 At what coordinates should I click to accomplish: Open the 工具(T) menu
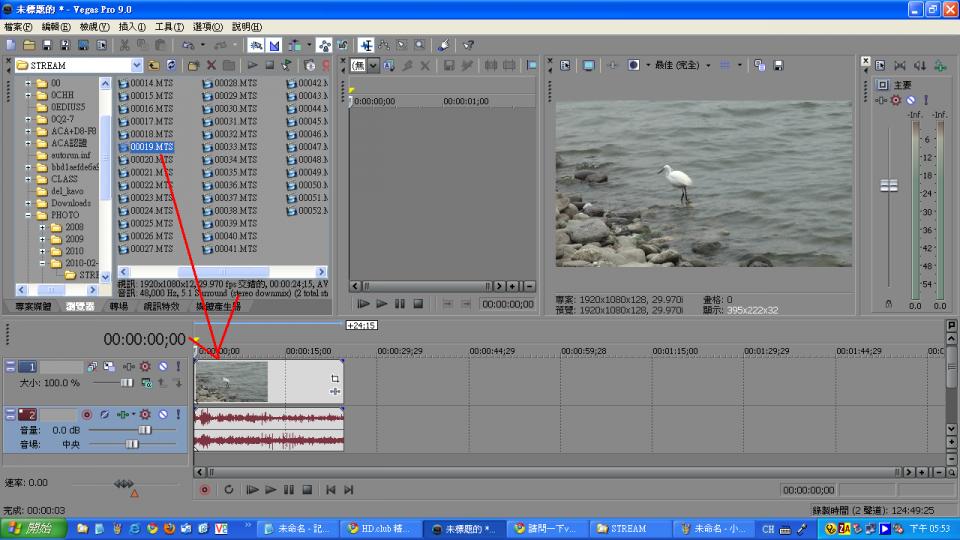coord(169,27)
